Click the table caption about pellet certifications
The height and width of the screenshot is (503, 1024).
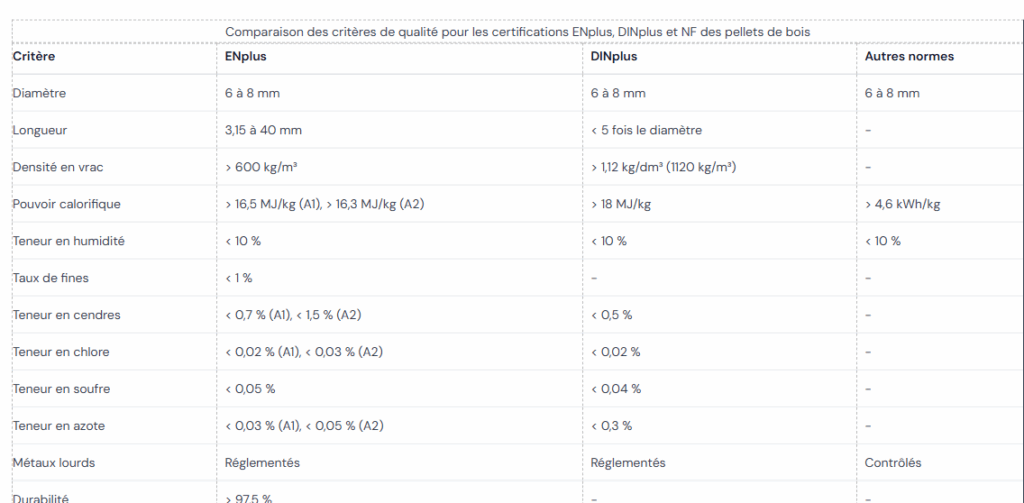pos(517,32)
